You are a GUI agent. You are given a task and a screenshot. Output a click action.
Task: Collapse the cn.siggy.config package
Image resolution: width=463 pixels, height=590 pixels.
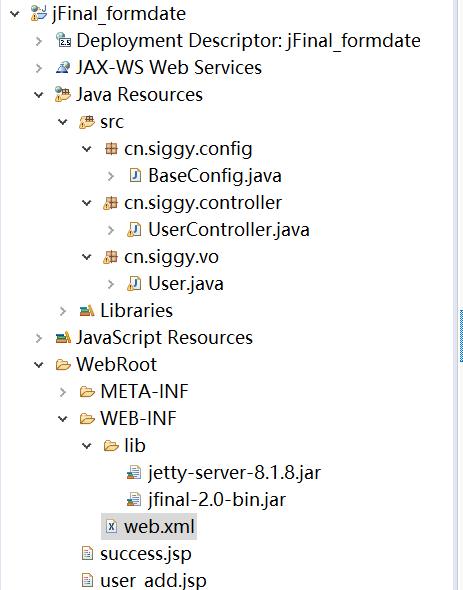tap(87, 149)
